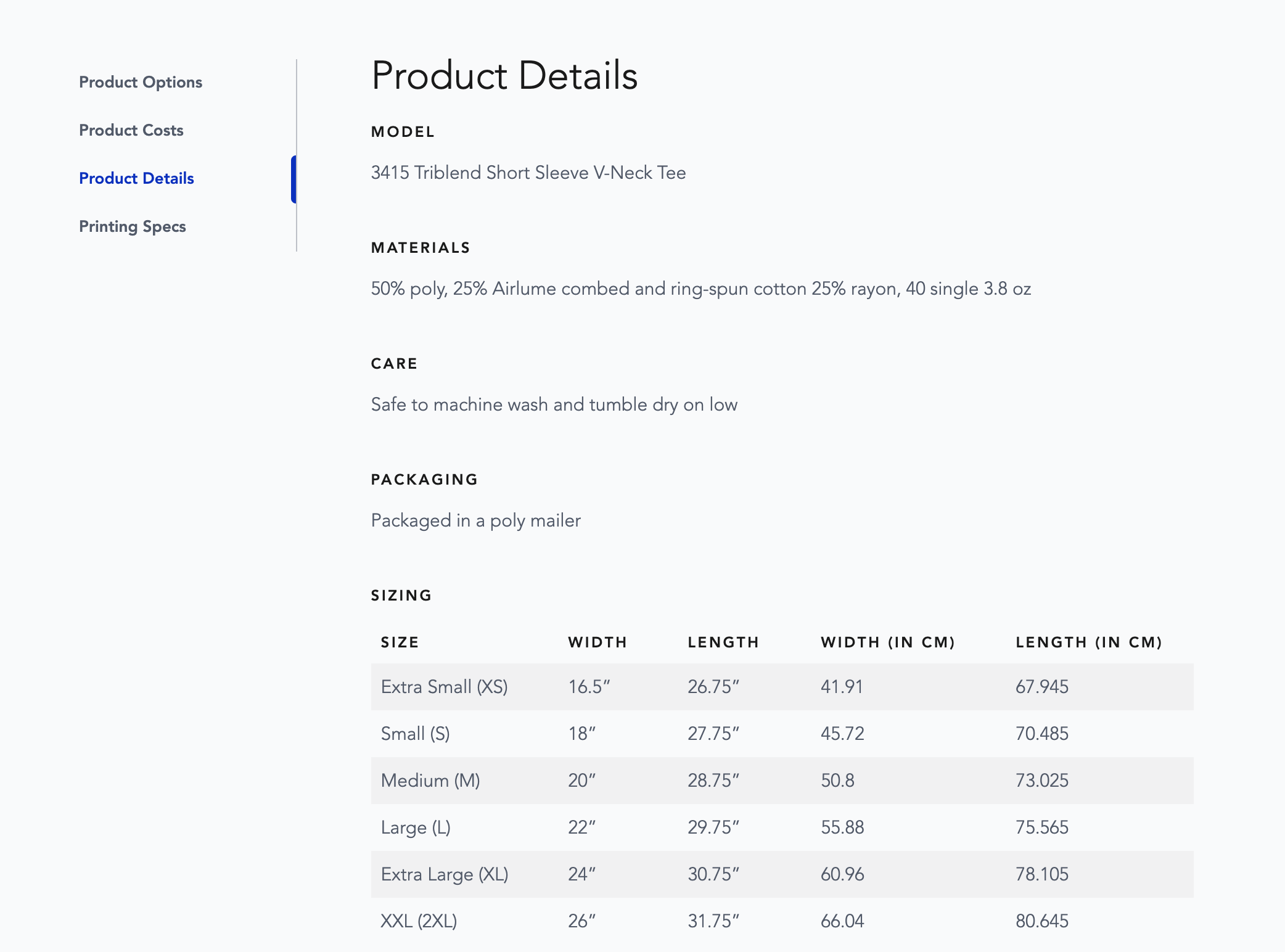Click the MODEL section label

point(403,132)
